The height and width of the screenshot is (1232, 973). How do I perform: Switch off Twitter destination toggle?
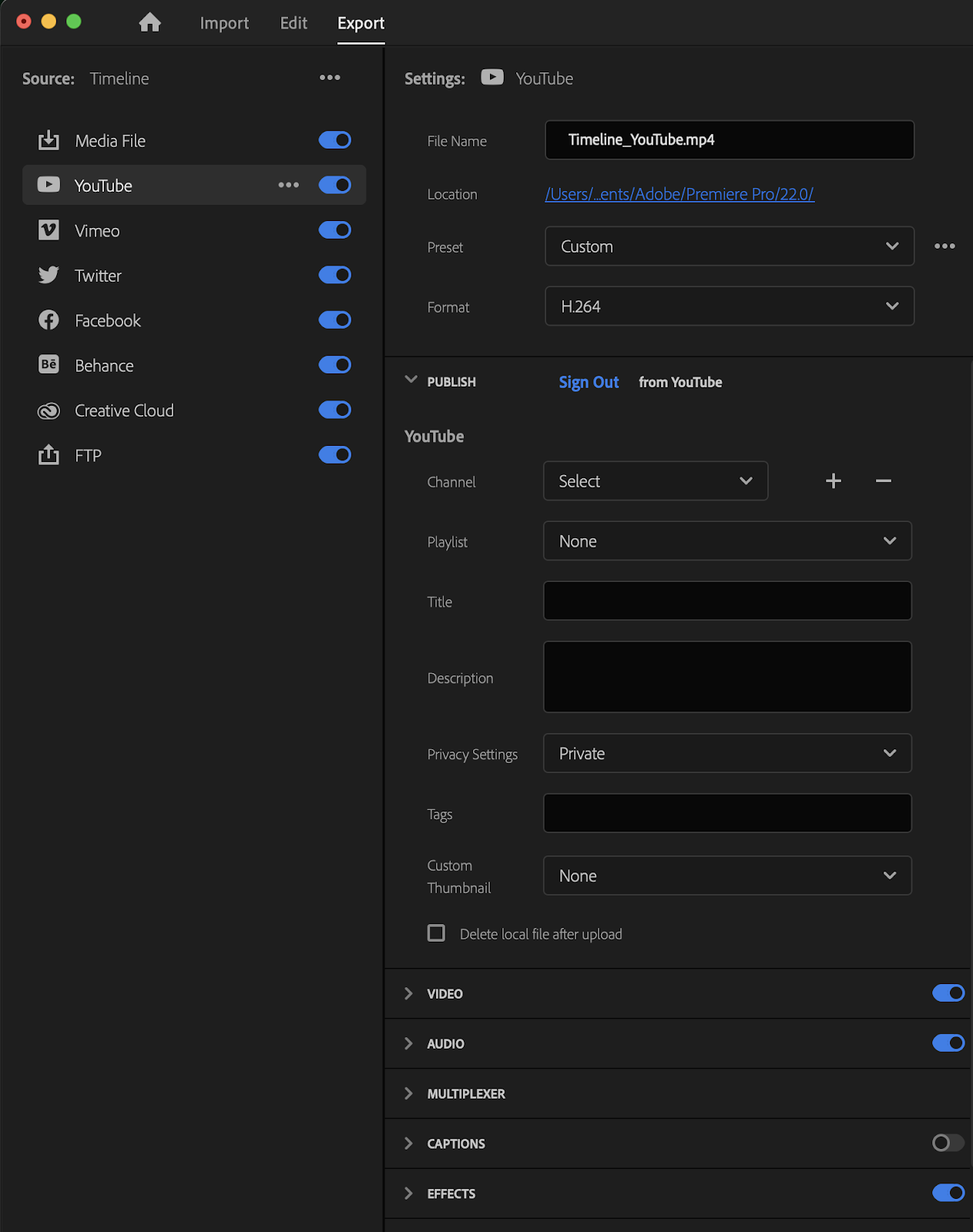335,275
